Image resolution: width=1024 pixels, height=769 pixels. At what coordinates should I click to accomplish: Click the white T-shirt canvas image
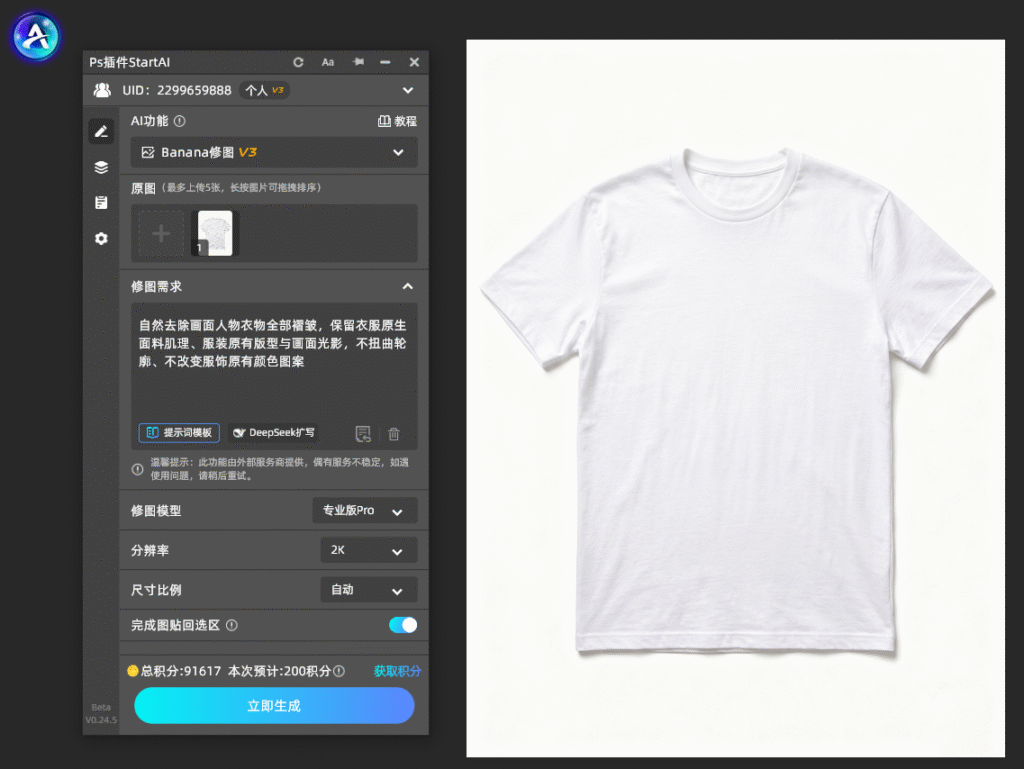click(735, 398)
